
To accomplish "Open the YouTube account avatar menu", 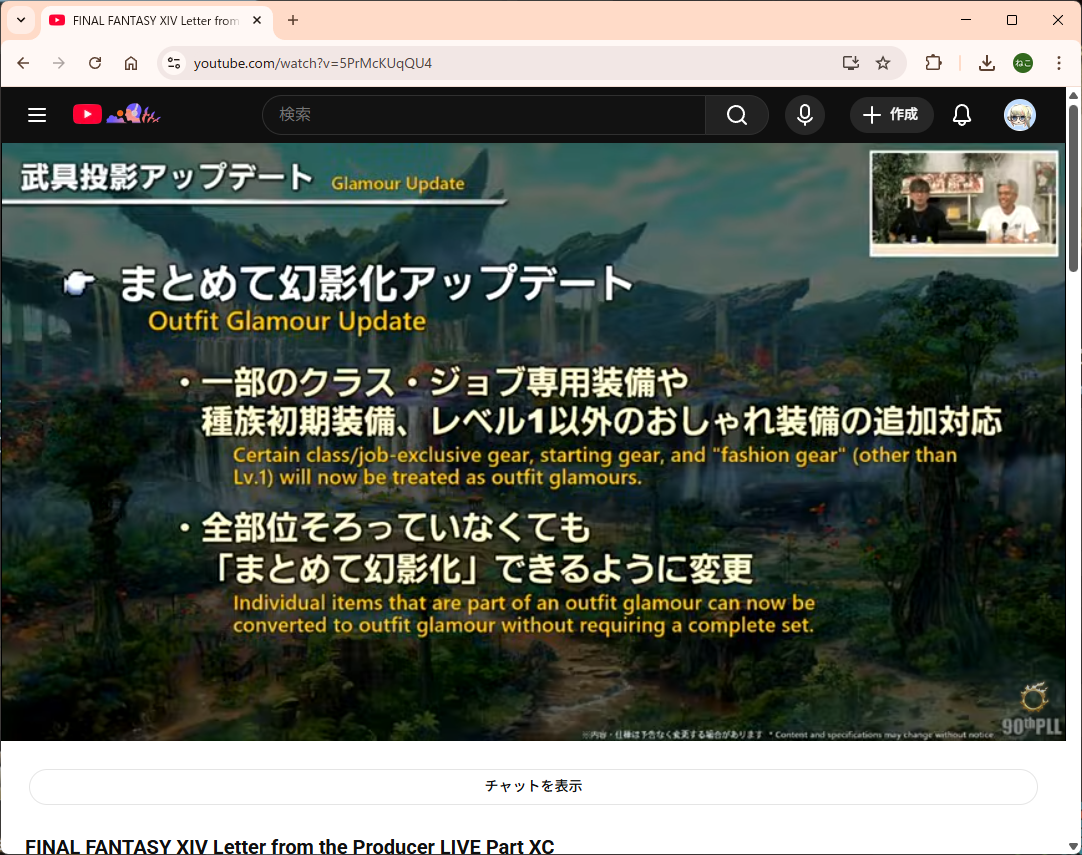I will click(x=1019, y=115).
